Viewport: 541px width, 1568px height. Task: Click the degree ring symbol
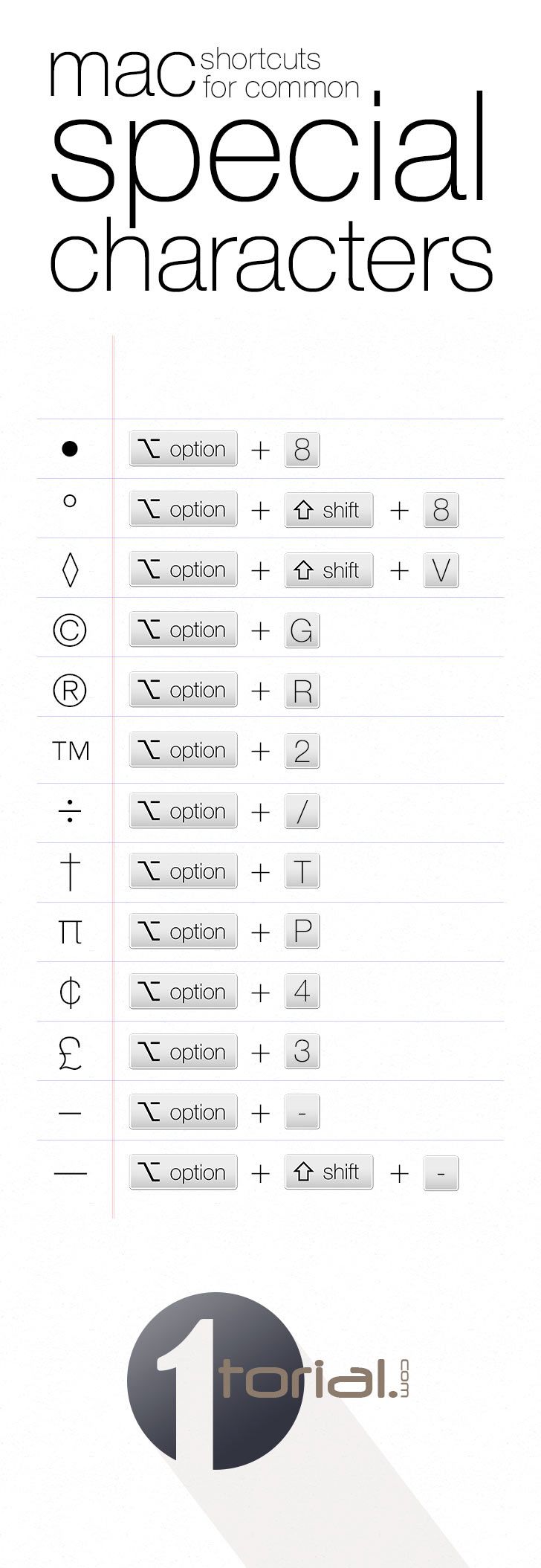pyautogui.click(x=70, y=501)
